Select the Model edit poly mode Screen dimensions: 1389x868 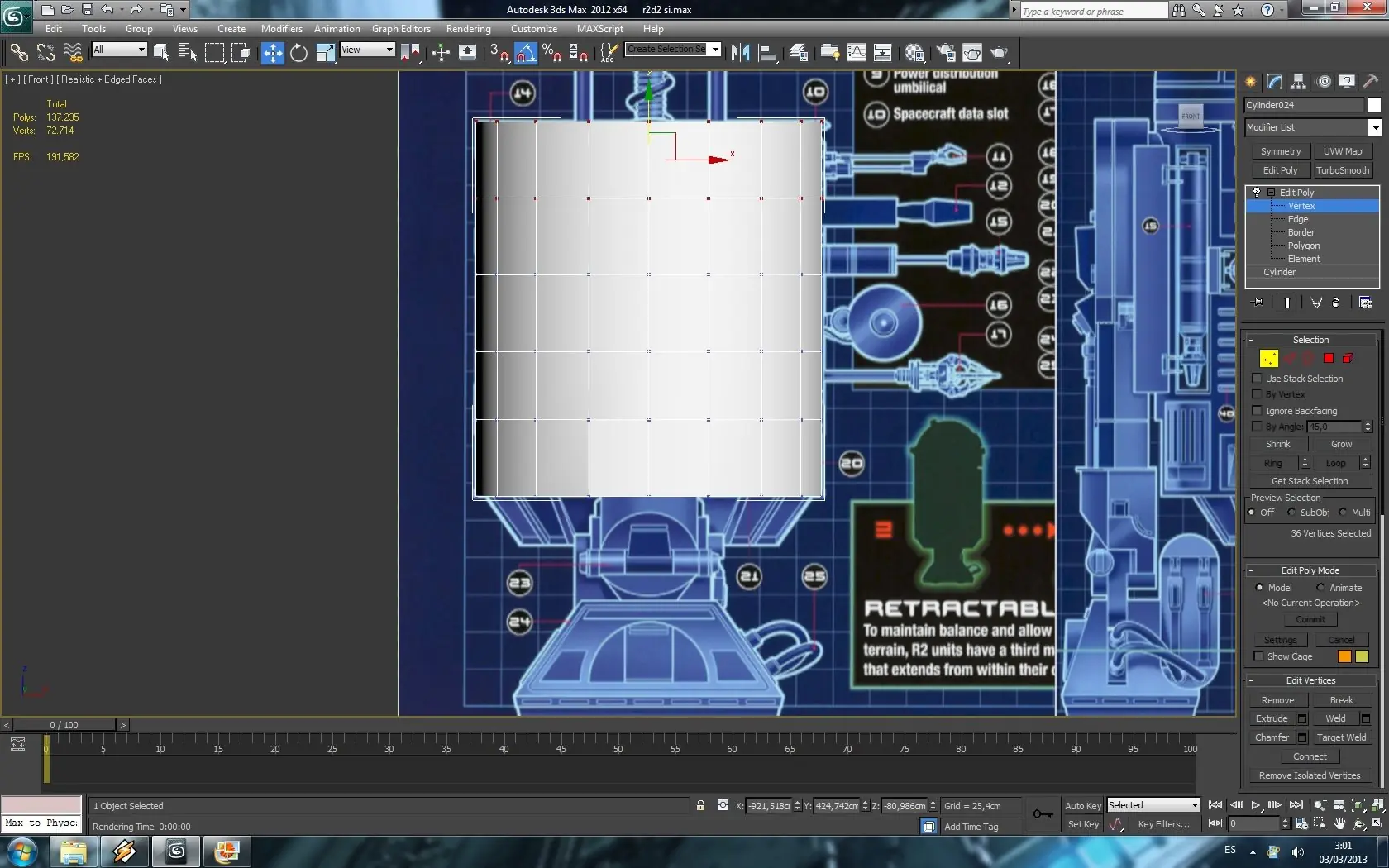click(x=1260, y=588)
